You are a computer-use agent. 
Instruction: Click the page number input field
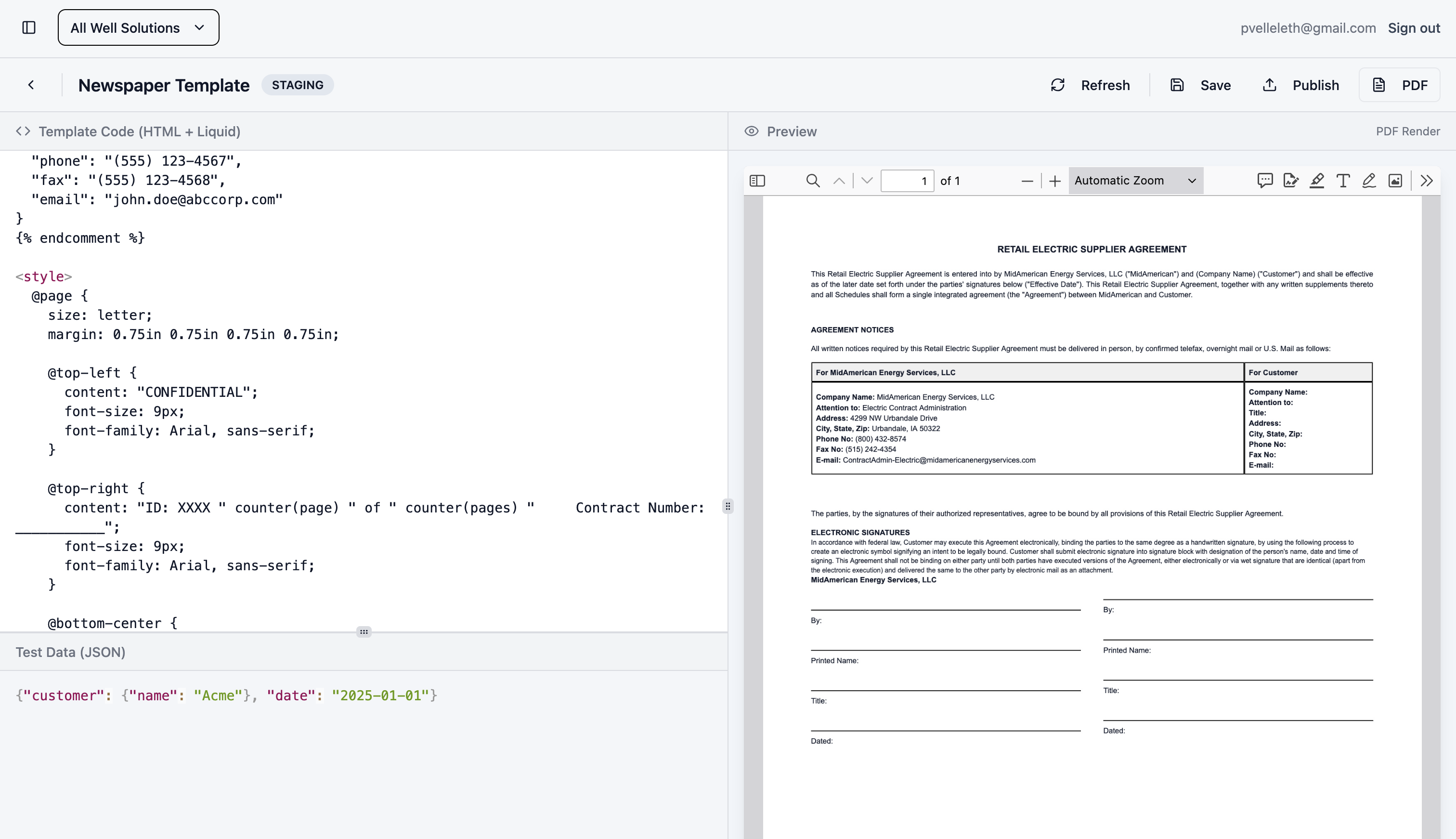(x=907, y=181)
